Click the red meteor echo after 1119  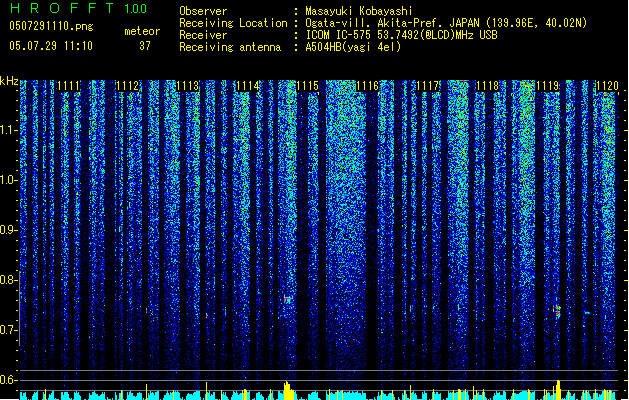click(x=557, y=311)
